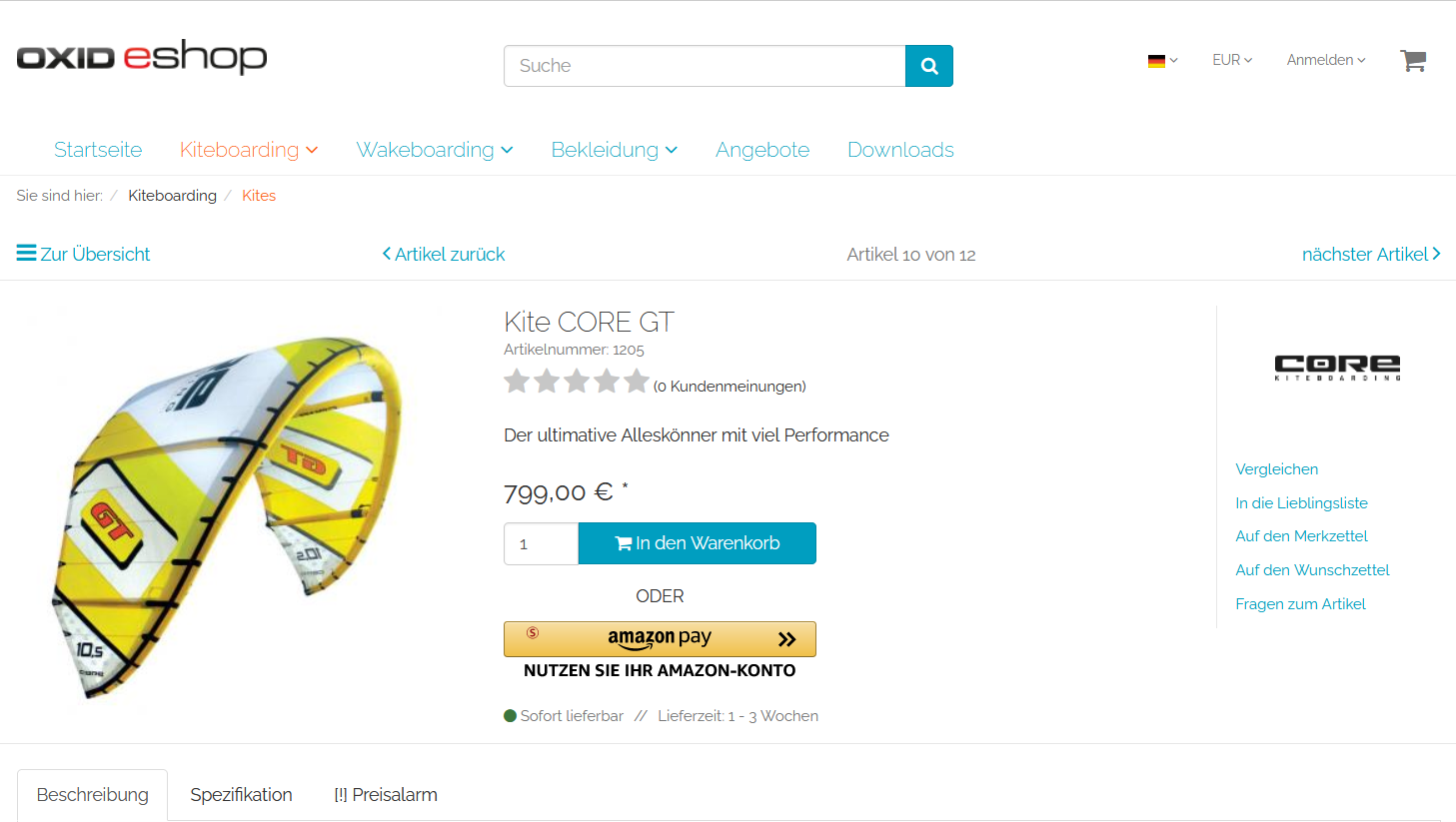The image size is (1456, 822).
Task: Go to Zur Übersicht list view
Action: pos(83,254)
